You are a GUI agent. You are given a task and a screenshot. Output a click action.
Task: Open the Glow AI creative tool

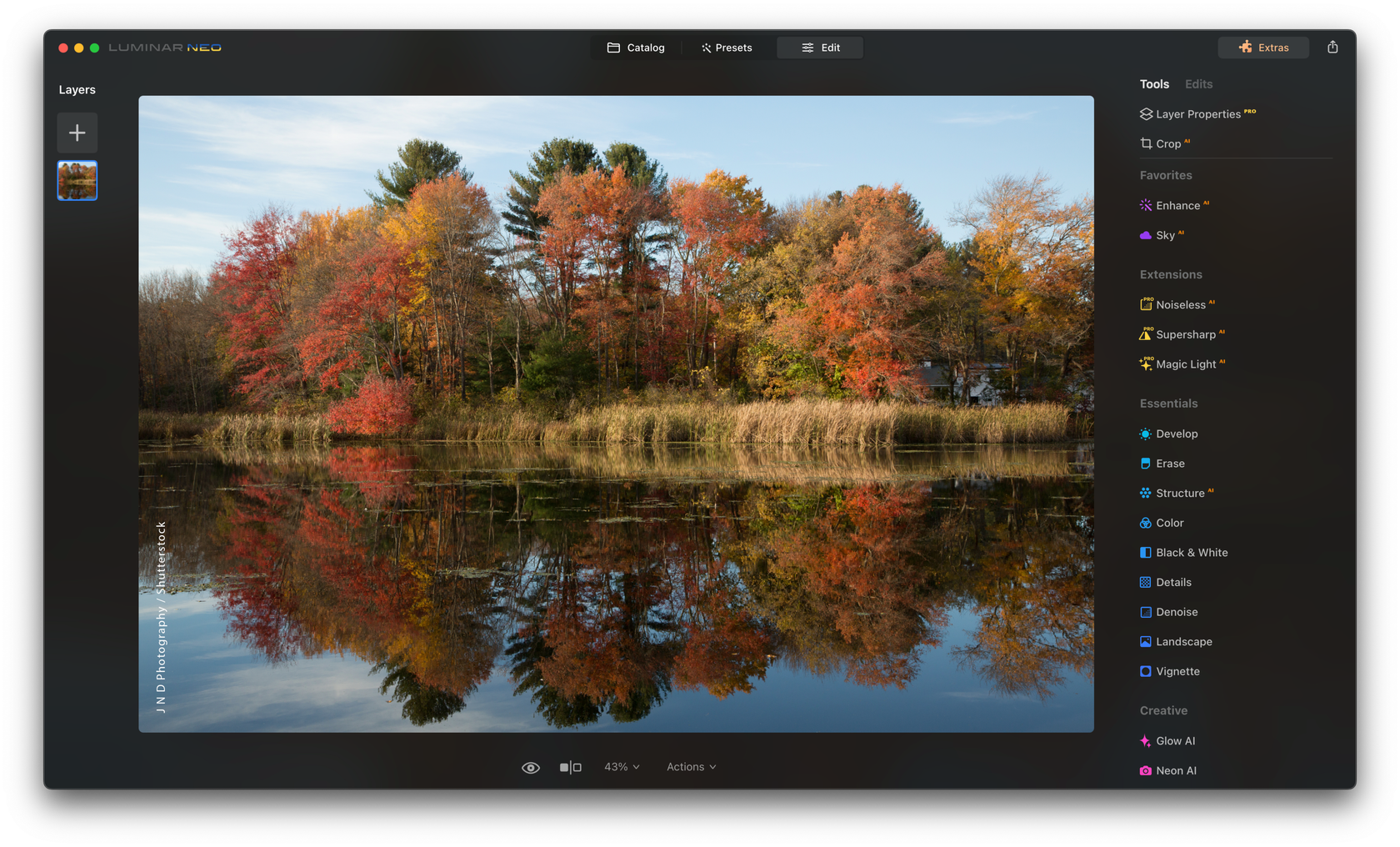tap(1175, 740)
